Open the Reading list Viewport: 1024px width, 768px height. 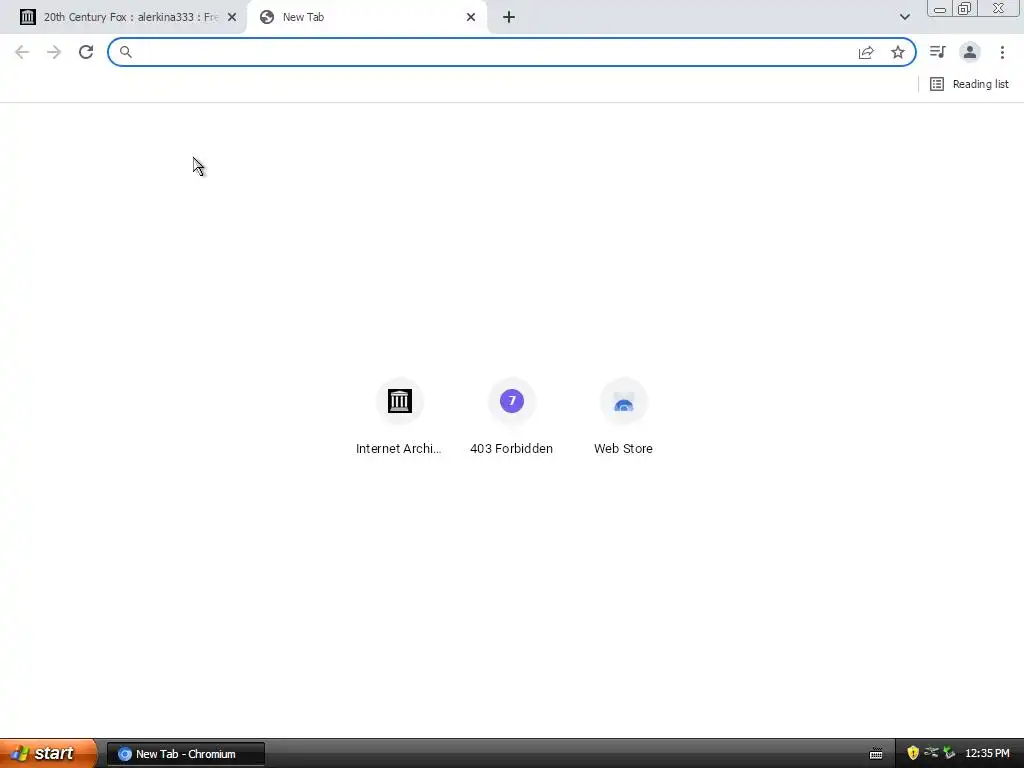click(x=969, y=84)
